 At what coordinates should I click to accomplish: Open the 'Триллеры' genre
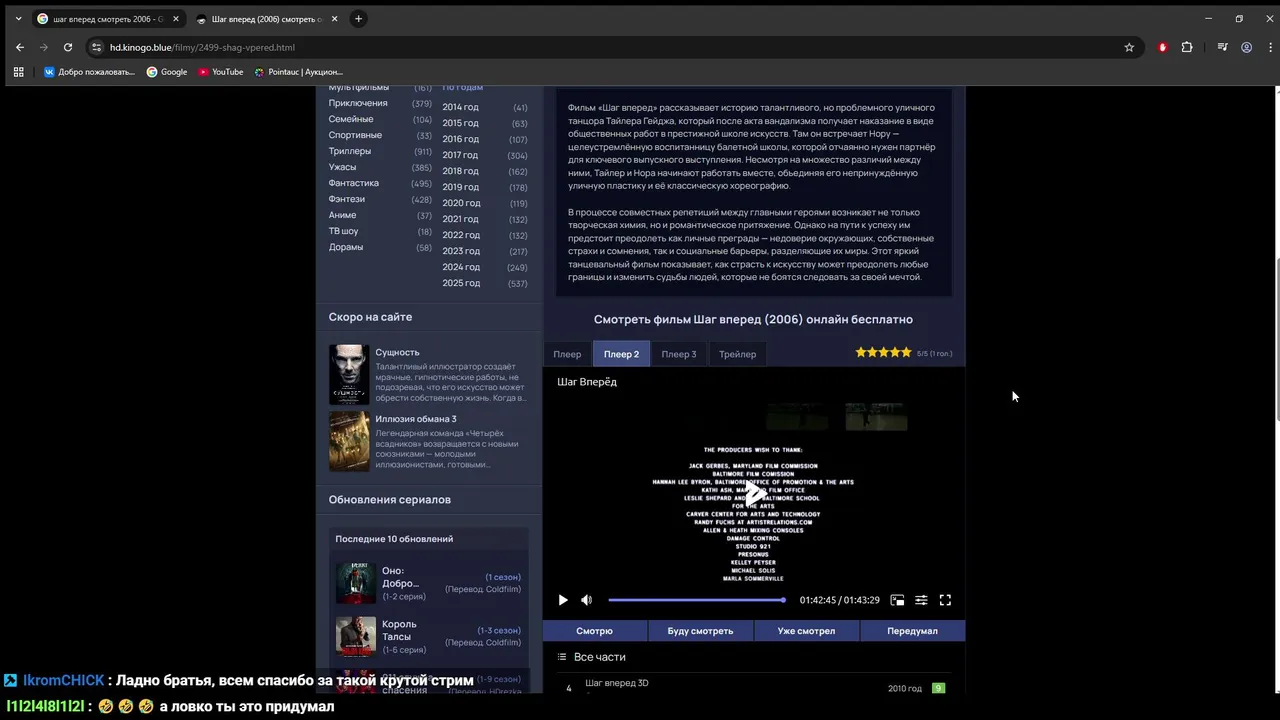[350, 151]
